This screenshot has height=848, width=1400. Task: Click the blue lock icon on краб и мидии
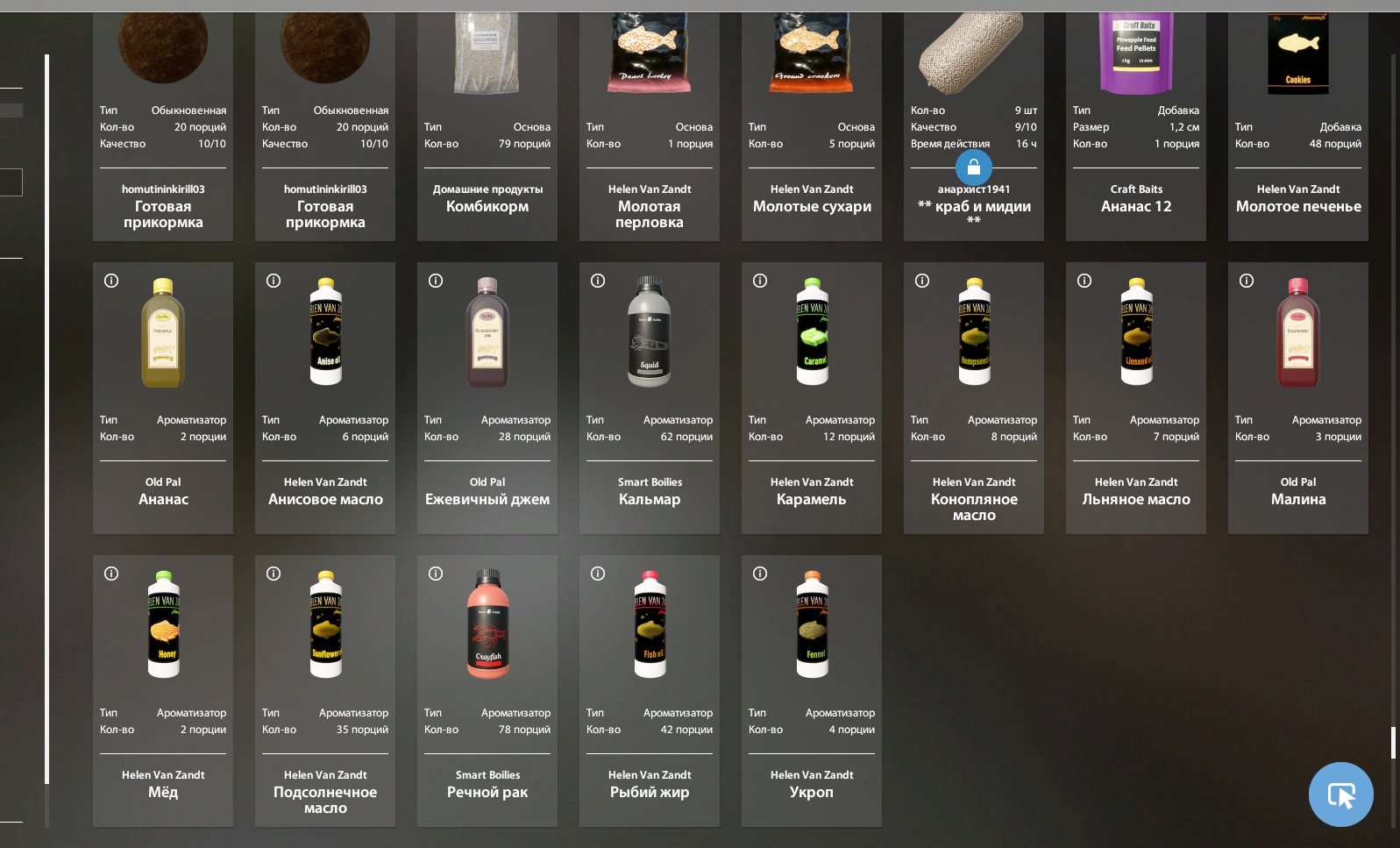(x=974, y=167)
